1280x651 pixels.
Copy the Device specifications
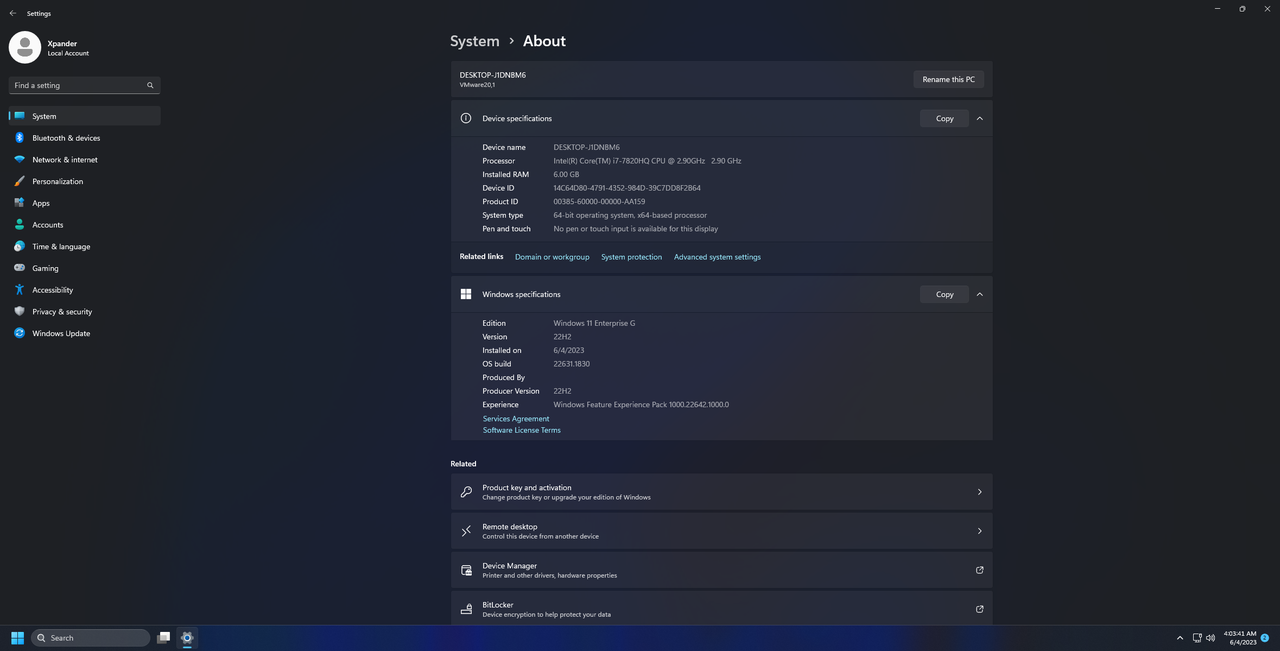pyautogui.click(x=944, y=118)
